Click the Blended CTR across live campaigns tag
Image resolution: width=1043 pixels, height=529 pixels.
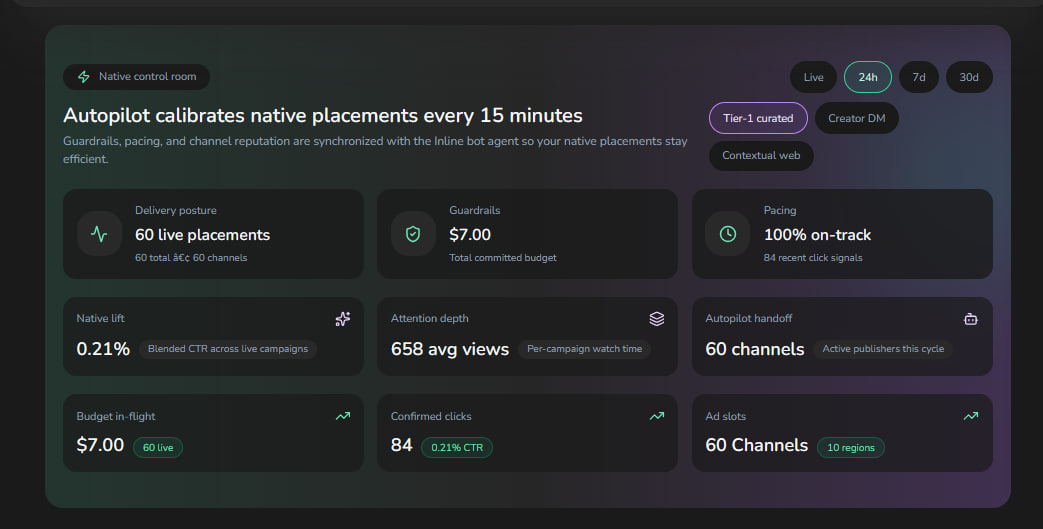pyautogui.click(x=227, y=349)
